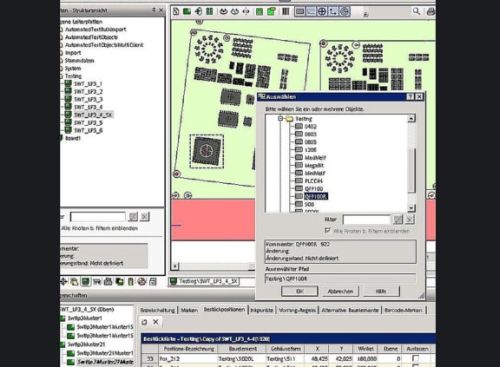
Task: Click the trash can icon below the tree panel
Action: click(131, 282)
